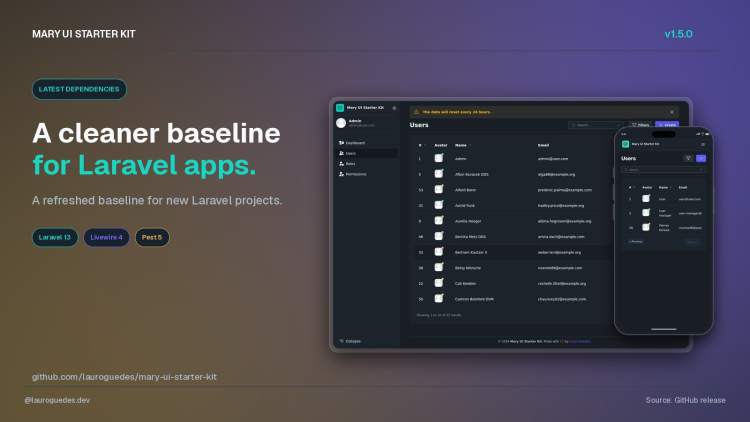
Task: Click avatar of Aurelia Hoeger row
Action: tap(439, 221)
